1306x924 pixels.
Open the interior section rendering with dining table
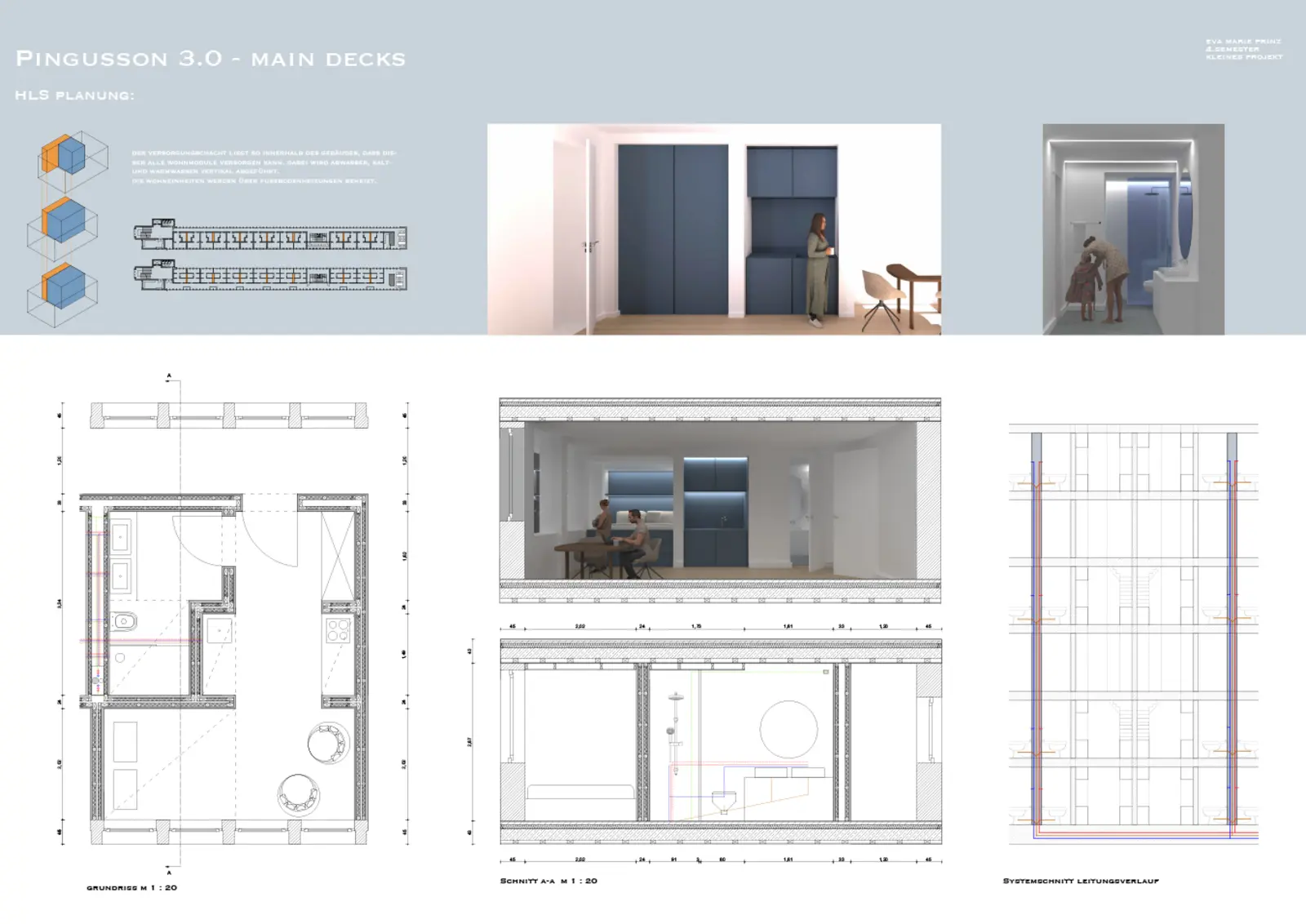pyautogui.click(x=719, y=500)
